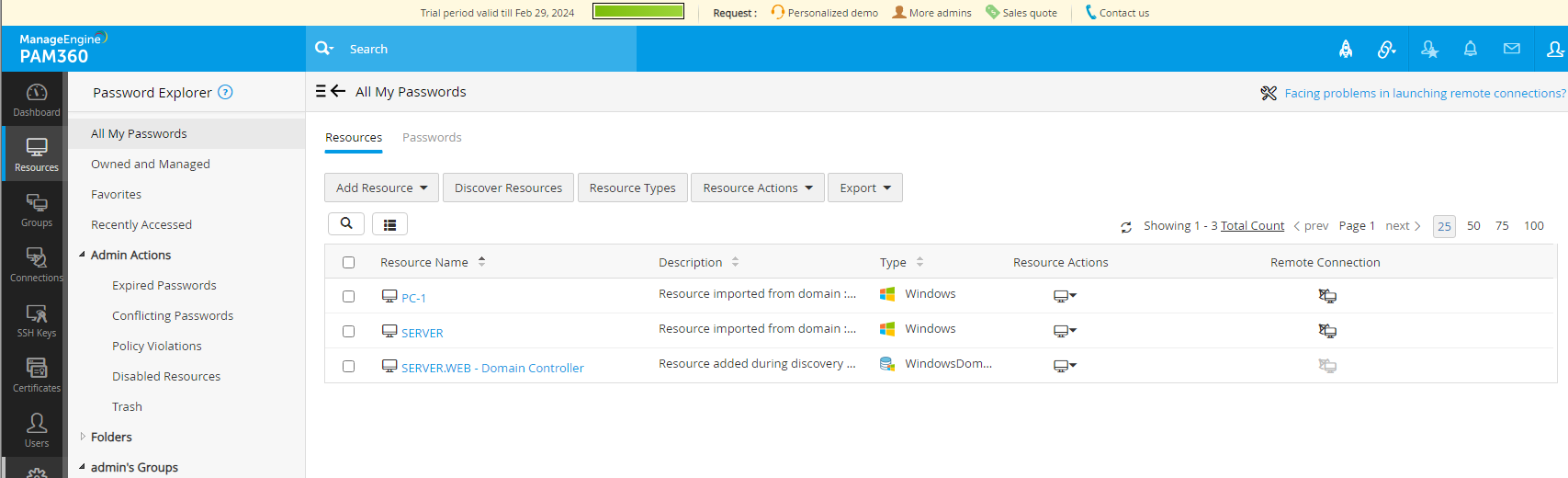Image resolution: width=1568 pixels, height=478 pixels.
Task: Select Owned and Managed in explorer
Action: (151, 164)
